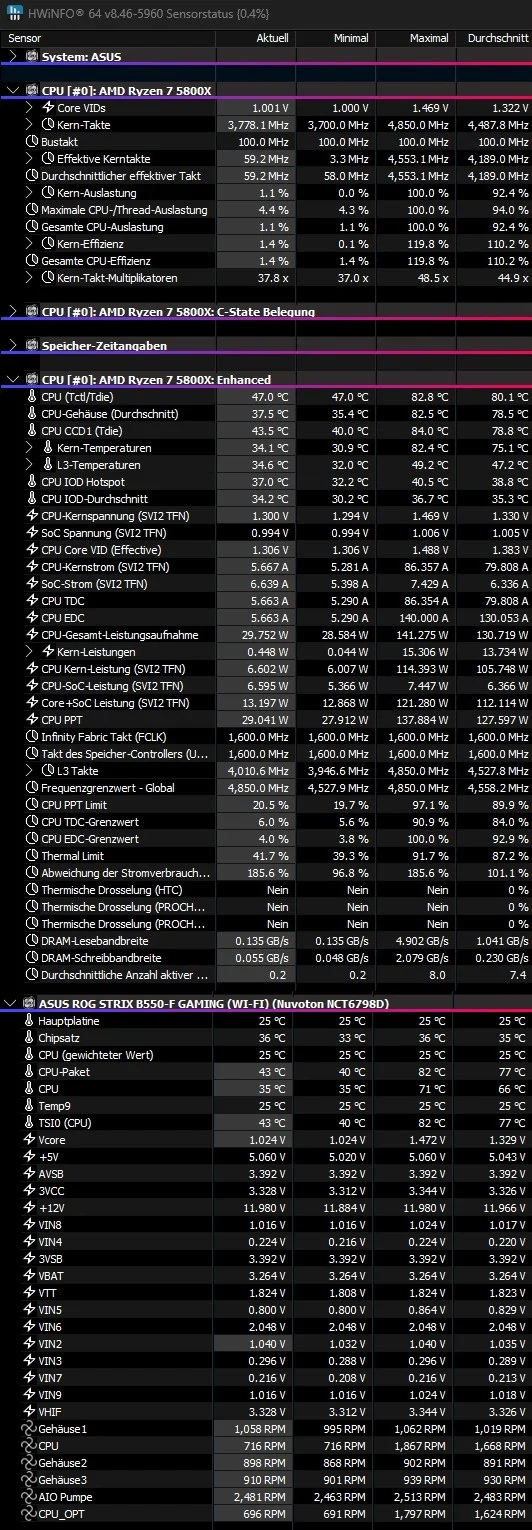Click the lightning icon of CPU PPT
The width and height of the screenshot is (532, 1530).
(x=30, y=720)
